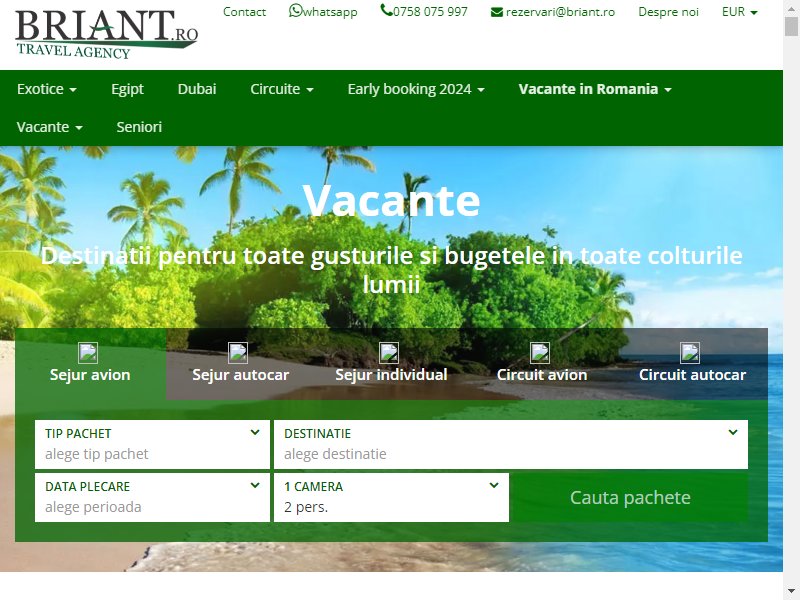Click the Sejur individual image icon

(389, 353)
